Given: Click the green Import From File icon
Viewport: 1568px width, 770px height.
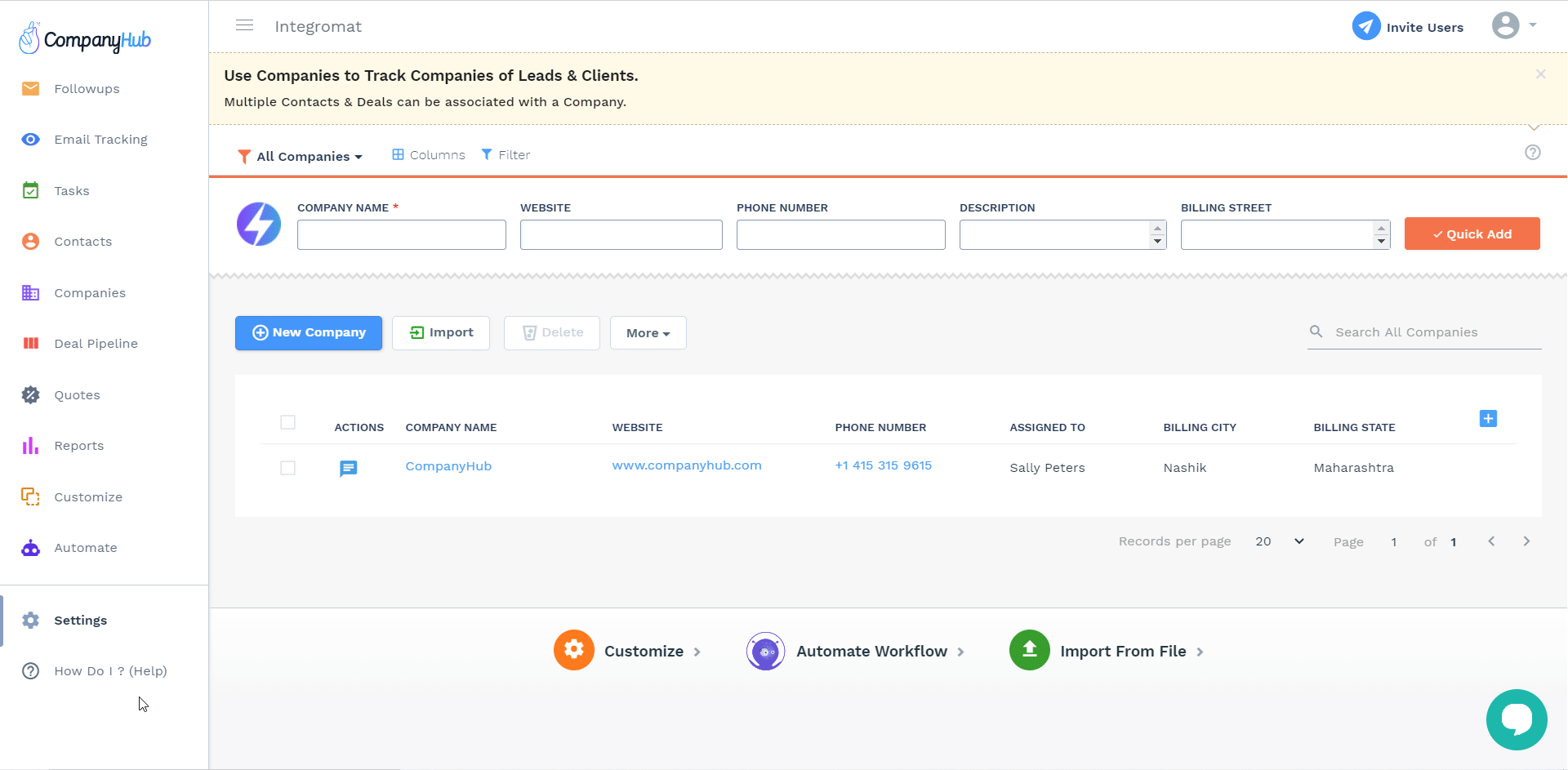Looking at the screenshot, I should coord(1030,650).
